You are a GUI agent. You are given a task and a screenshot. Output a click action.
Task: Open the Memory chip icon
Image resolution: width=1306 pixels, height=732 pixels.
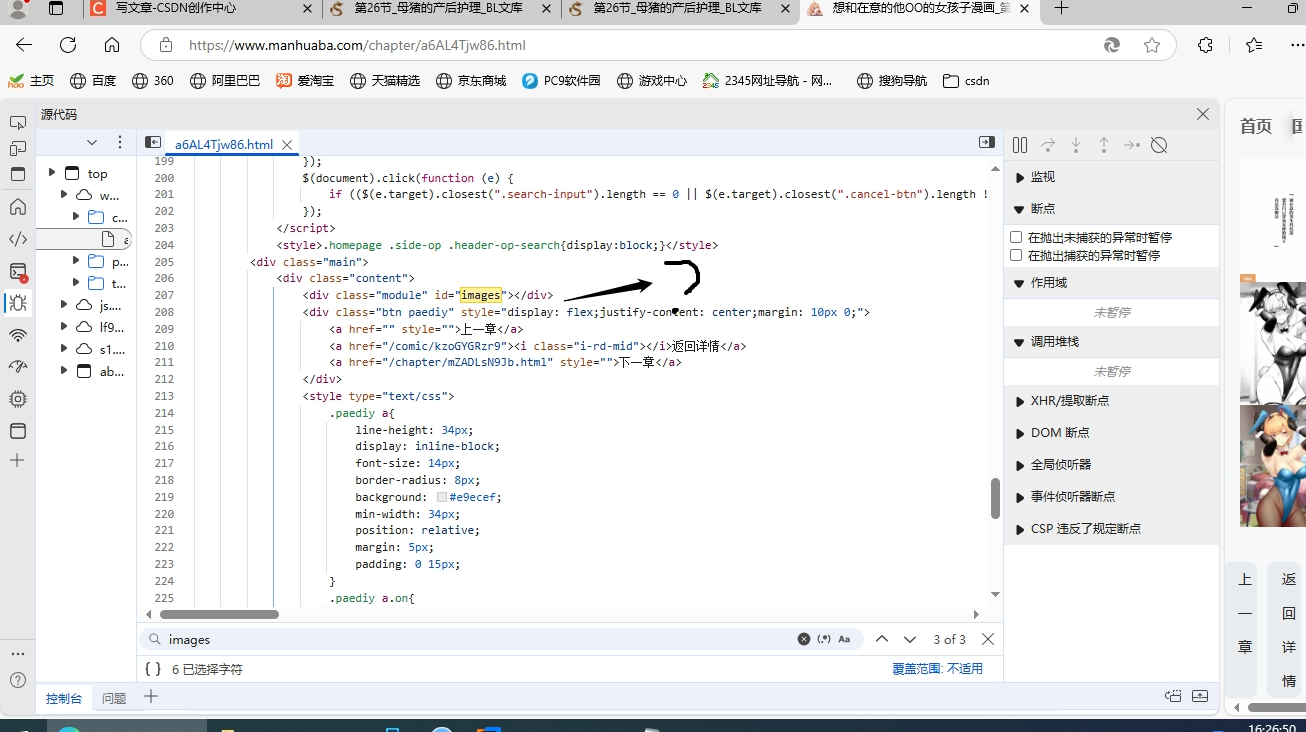click(18, 399)
